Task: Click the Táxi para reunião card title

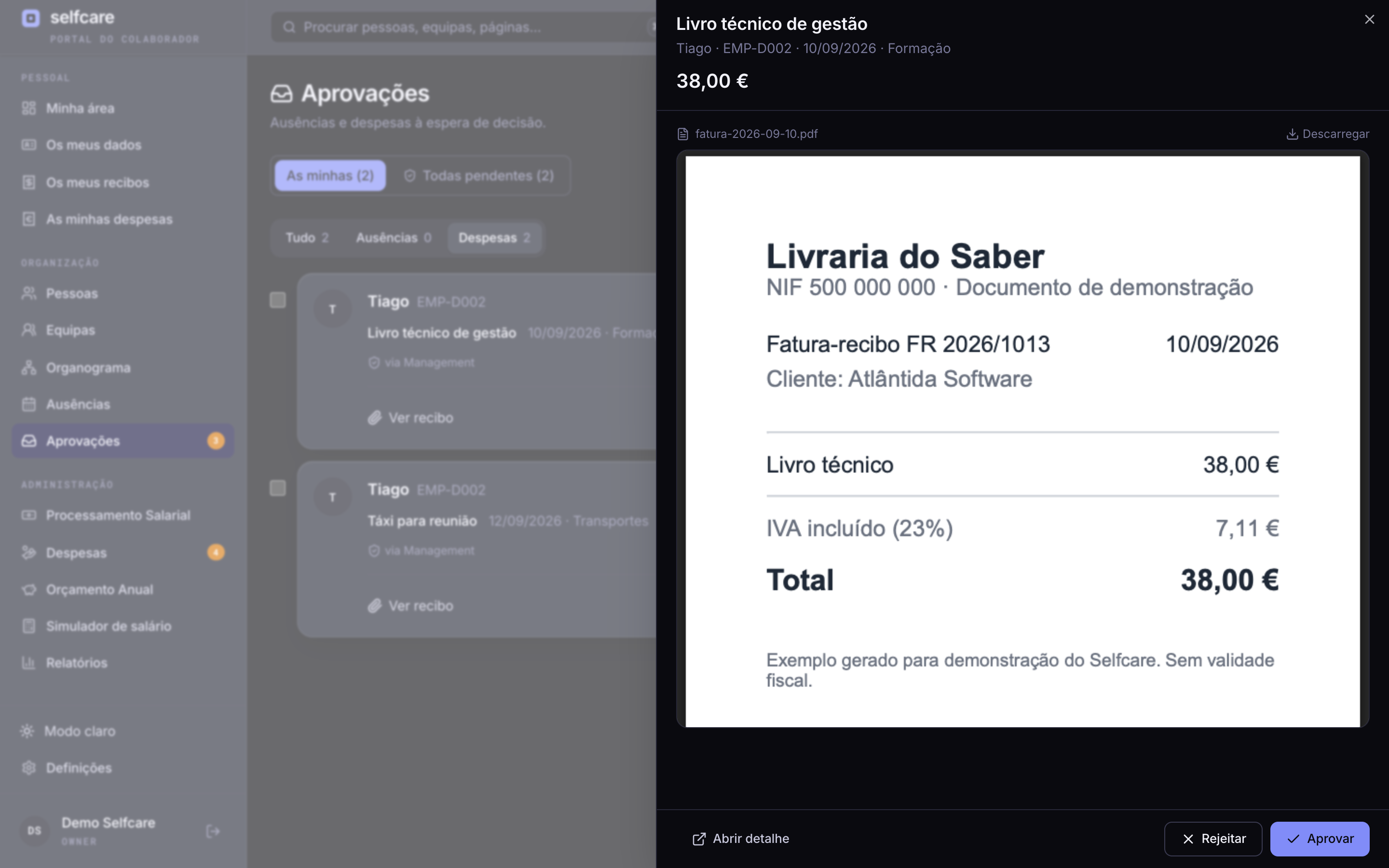Action: coord(422,521)
